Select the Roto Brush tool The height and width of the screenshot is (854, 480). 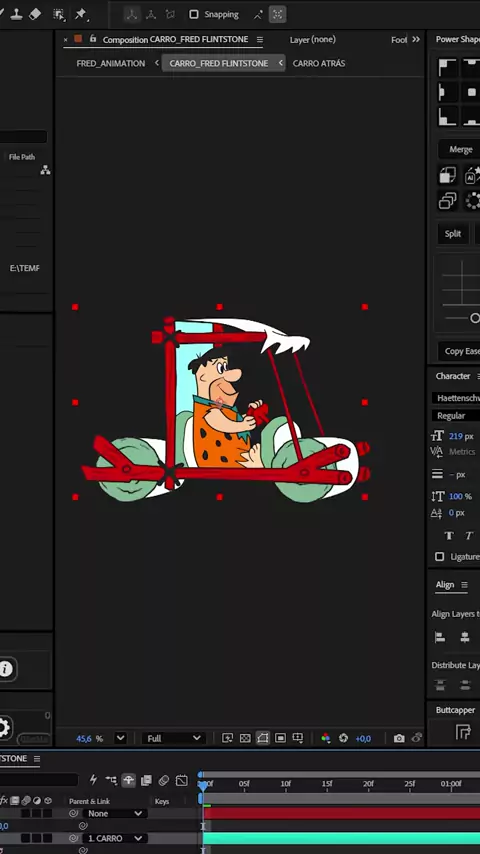coord(58,14)
